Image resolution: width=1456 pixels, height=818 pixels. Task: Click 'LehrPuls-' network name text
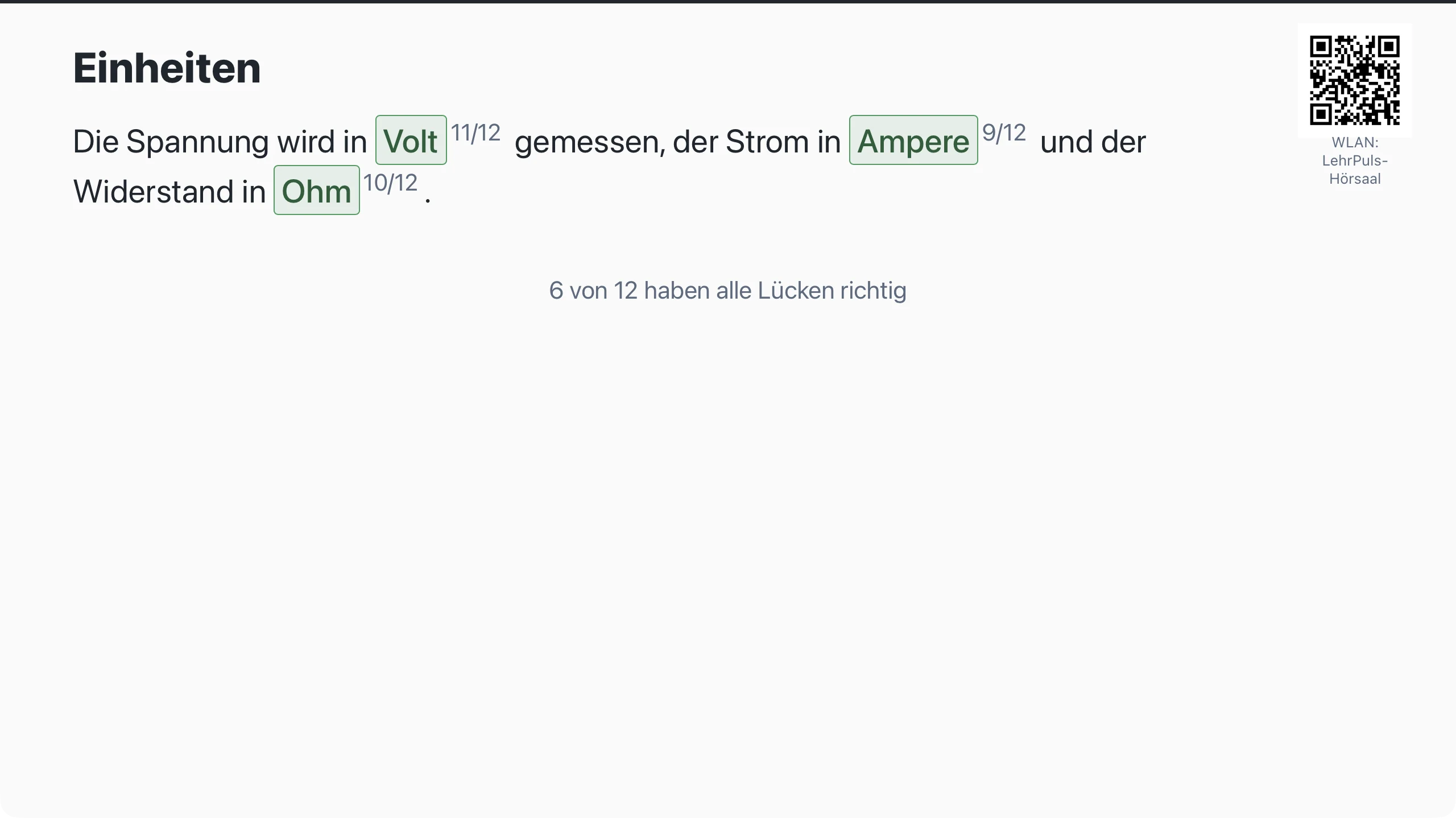point(1355,160)
